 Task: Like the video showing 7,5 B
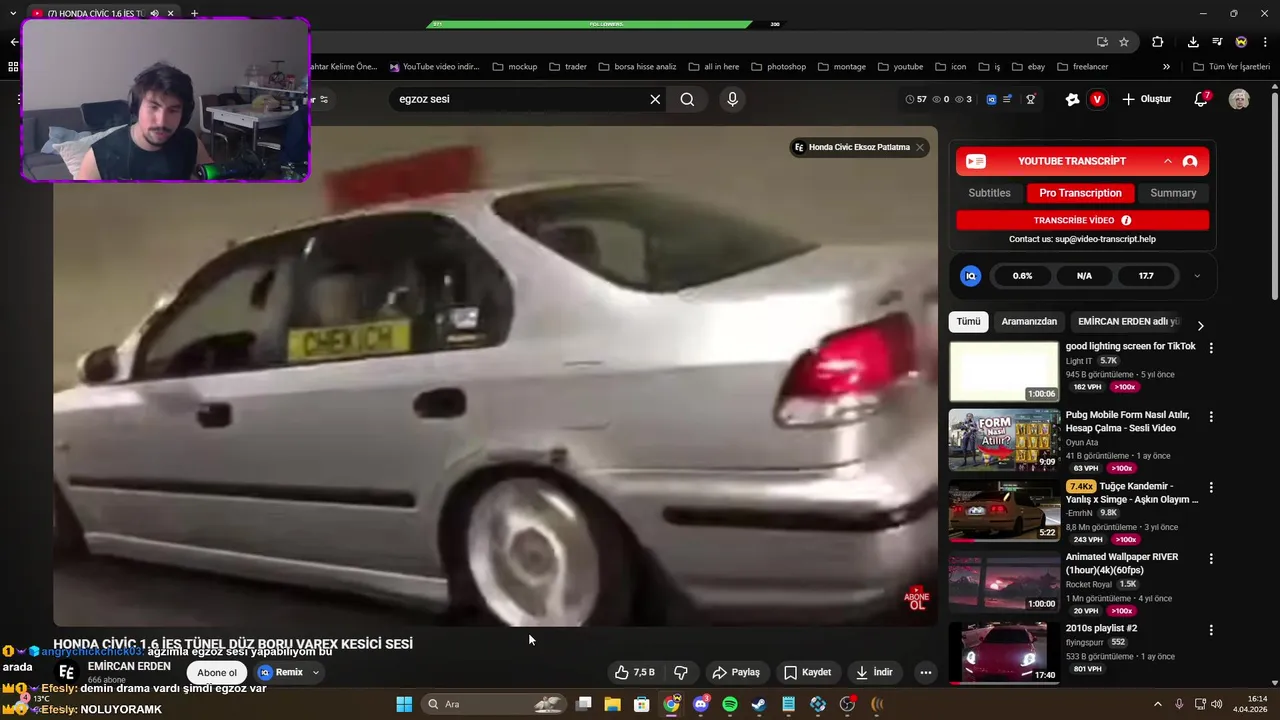click(x=635, y=672)
